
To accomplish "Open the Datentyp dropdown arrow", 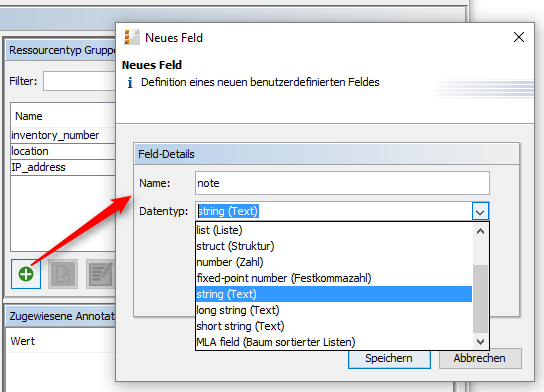I will coord(480,211).
